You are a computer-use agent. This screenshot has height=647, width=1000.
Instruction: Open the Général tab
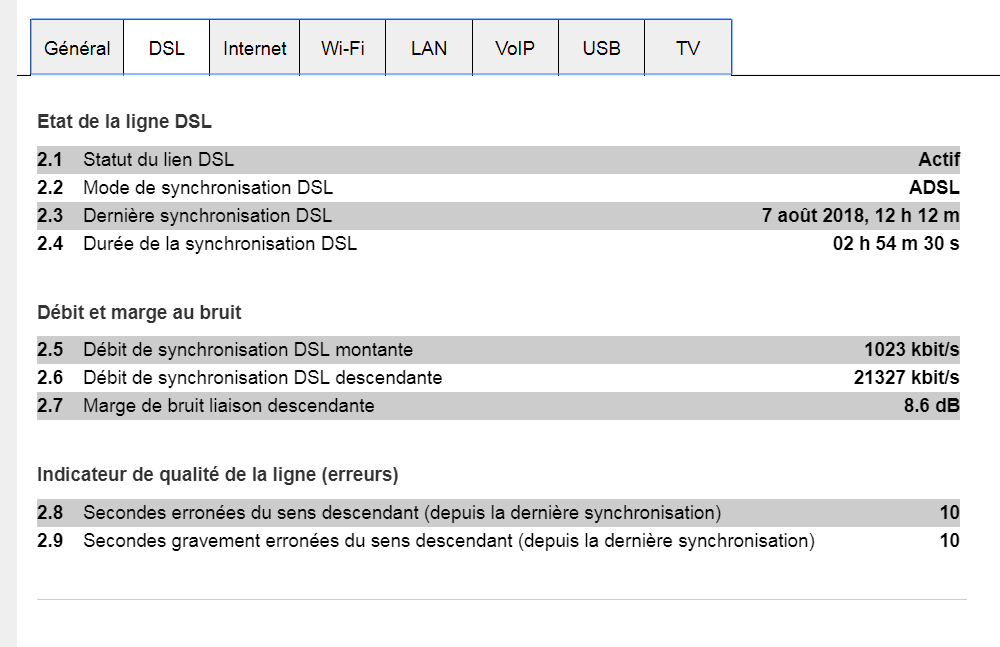click(77, 48)
